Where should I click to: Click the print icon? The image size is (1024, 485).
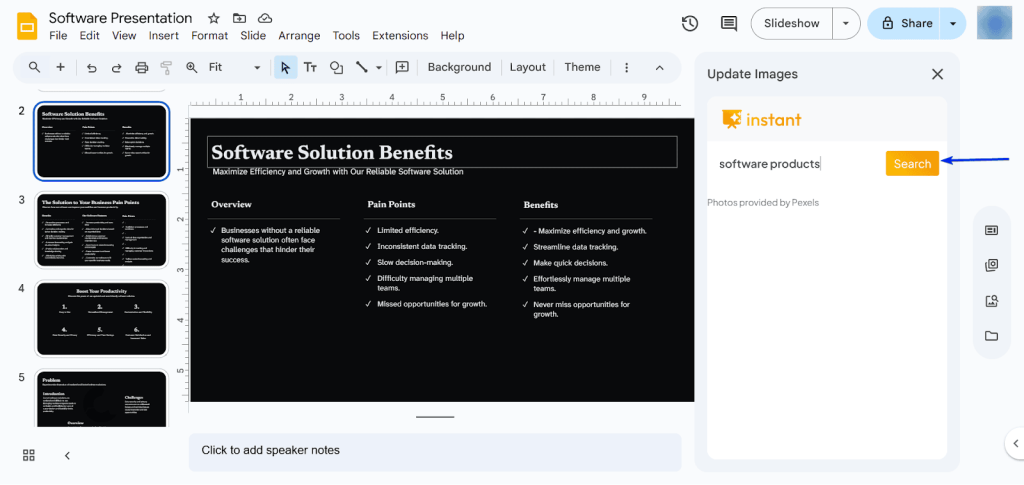click(141, 68)
